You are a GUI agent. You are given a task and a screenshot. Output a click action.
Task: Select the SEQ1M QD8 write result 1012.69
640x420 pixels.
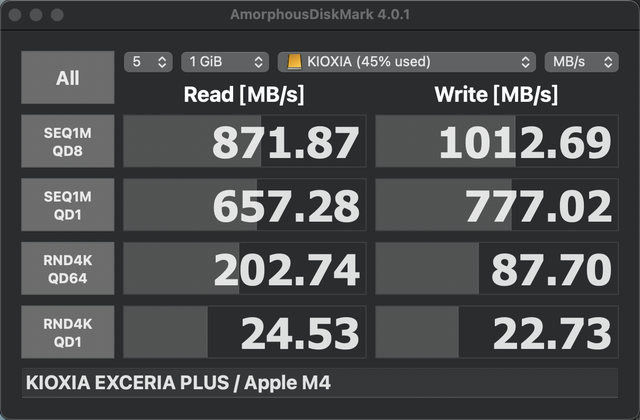pyautogui.click(x=497, y=141)
